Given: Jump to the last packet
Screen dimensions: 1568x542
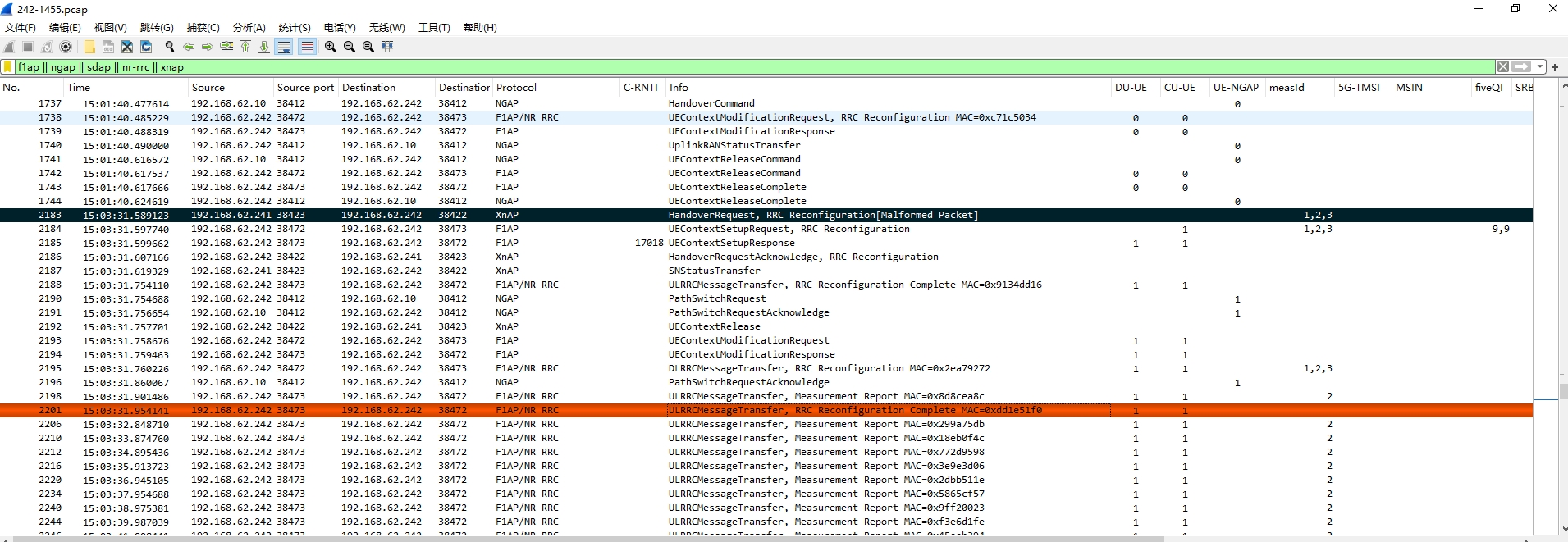Looking at the screenshot, I should [264, 47].
